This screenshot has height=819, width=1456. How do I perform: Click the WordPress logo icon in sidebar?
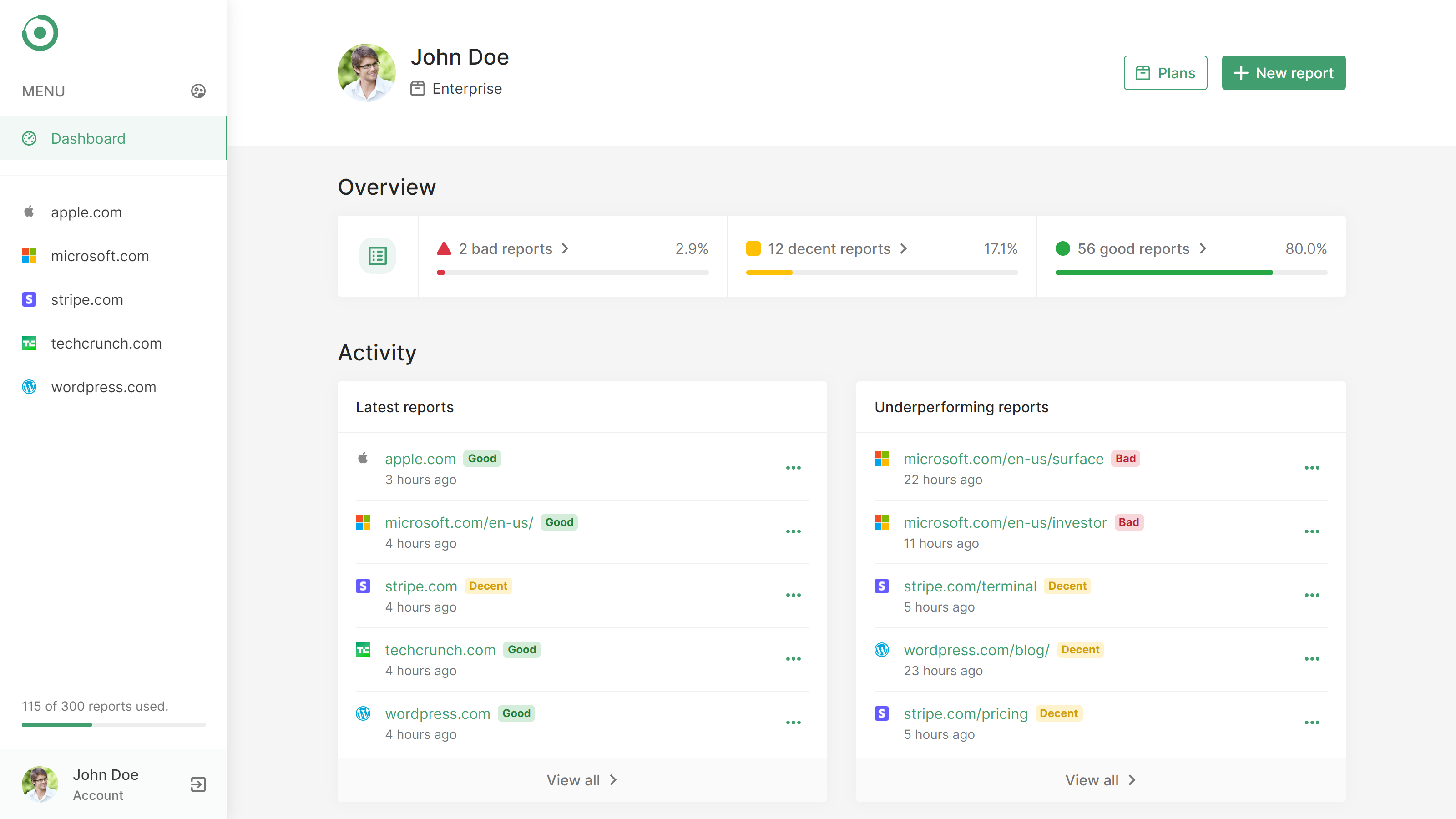[x=29, y=387]
